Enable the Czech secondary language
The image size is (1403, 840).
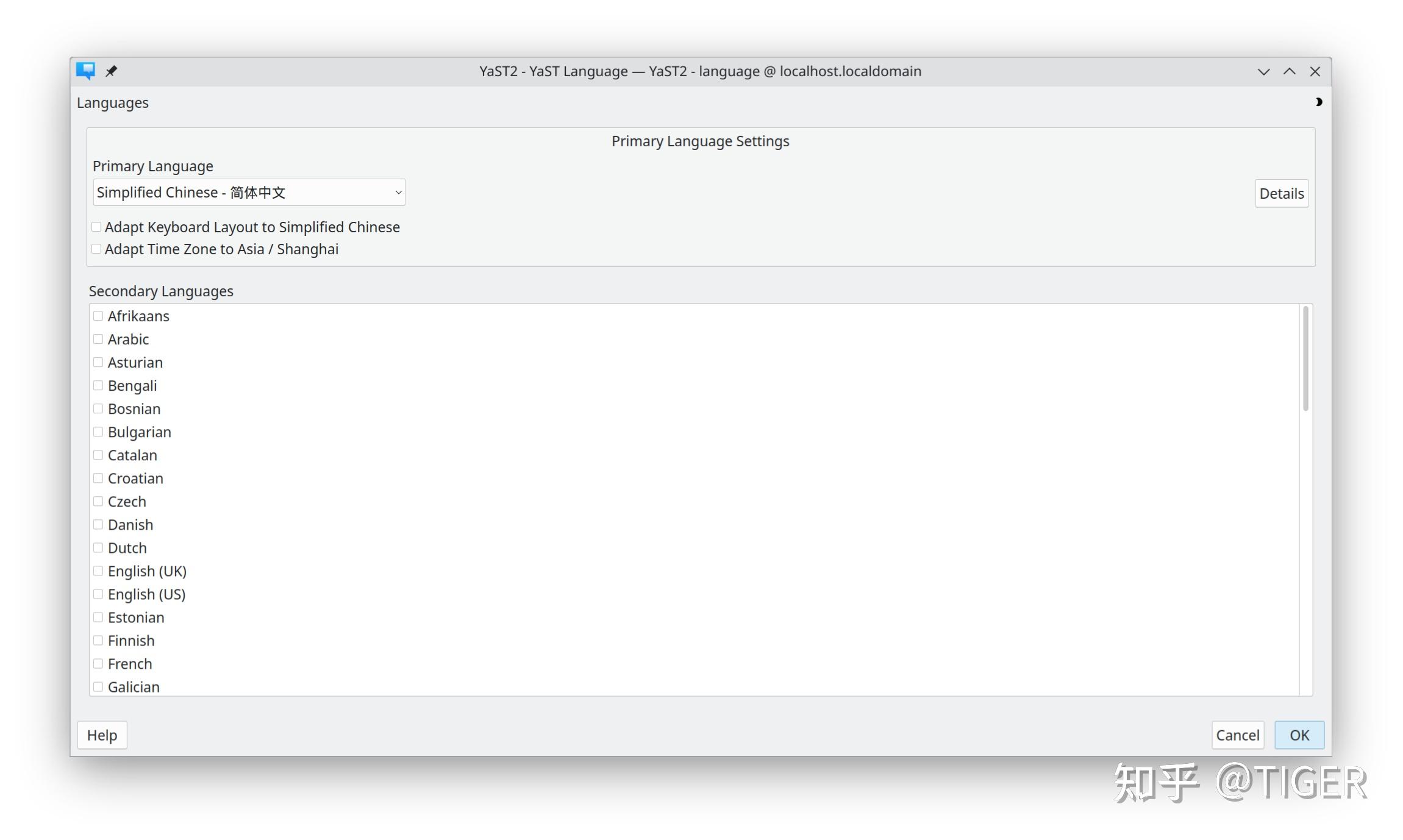98,500
